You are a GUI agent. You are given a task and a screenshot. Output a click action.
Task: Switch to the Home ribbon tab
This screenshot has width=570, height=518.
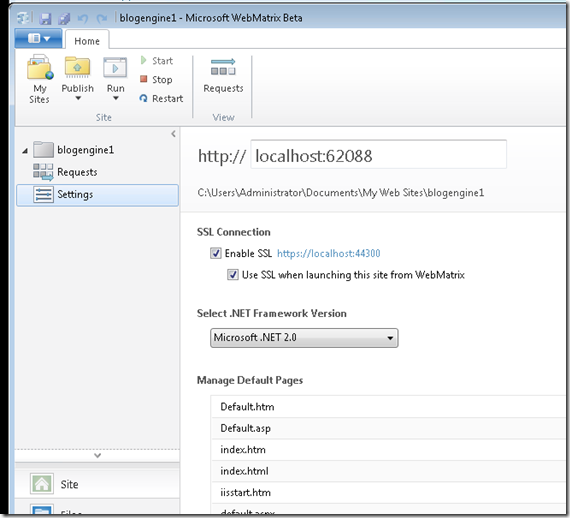click(x=87, y=41)
